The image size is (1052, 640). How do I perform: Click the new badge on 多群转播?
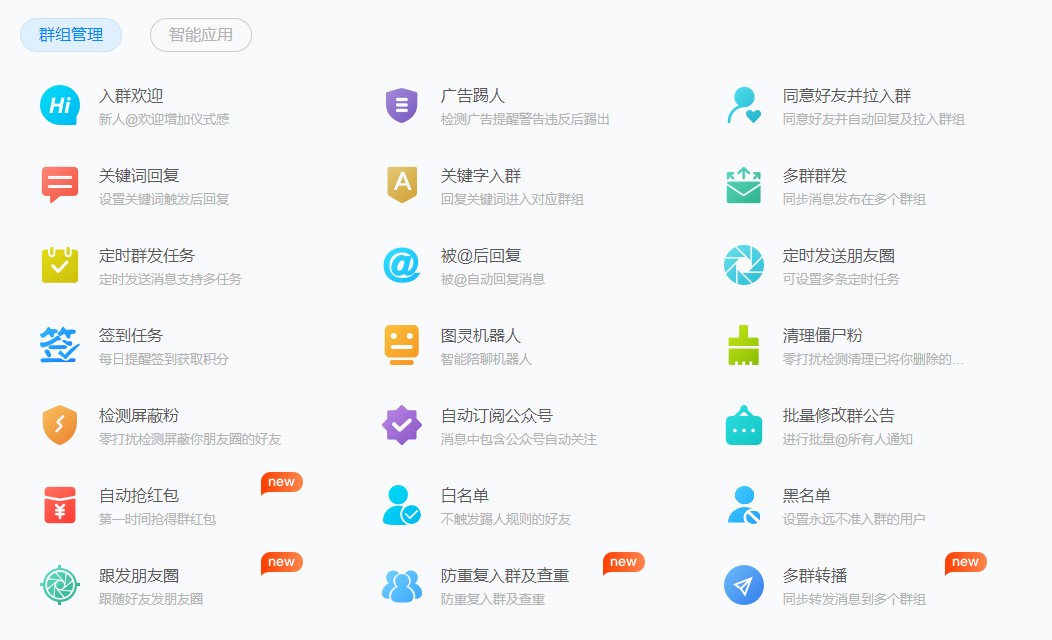pyautogui.click(x=965, y=562)
